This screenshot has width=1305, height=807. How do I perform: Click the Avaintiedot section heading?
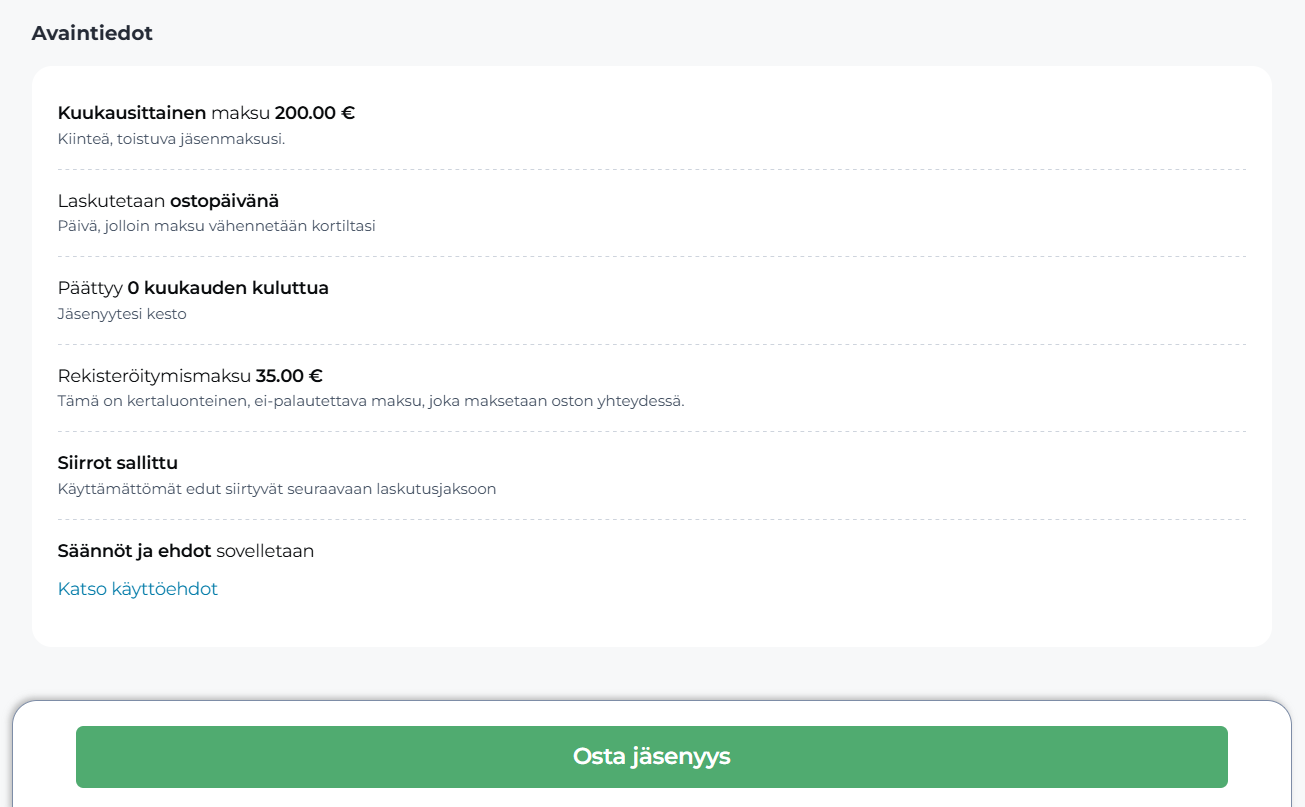92,33
